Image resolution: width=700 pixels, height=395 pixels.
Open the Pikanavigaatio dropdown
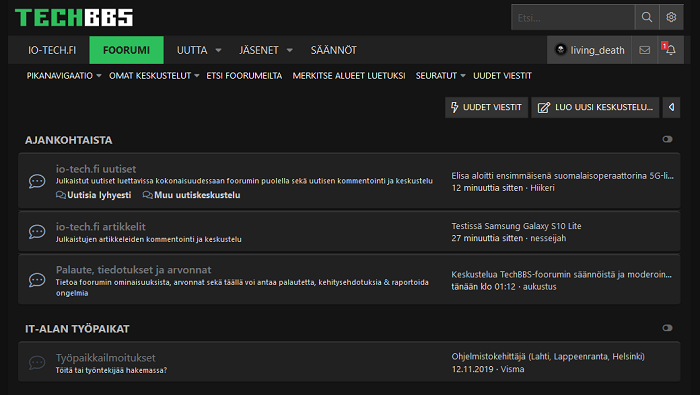tap(64, 76)
